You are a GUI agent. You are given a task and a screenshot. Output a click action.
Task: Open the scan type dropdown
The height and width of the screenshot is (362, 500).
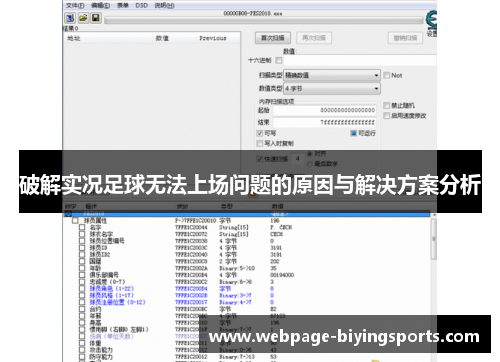tap(332, 75)
